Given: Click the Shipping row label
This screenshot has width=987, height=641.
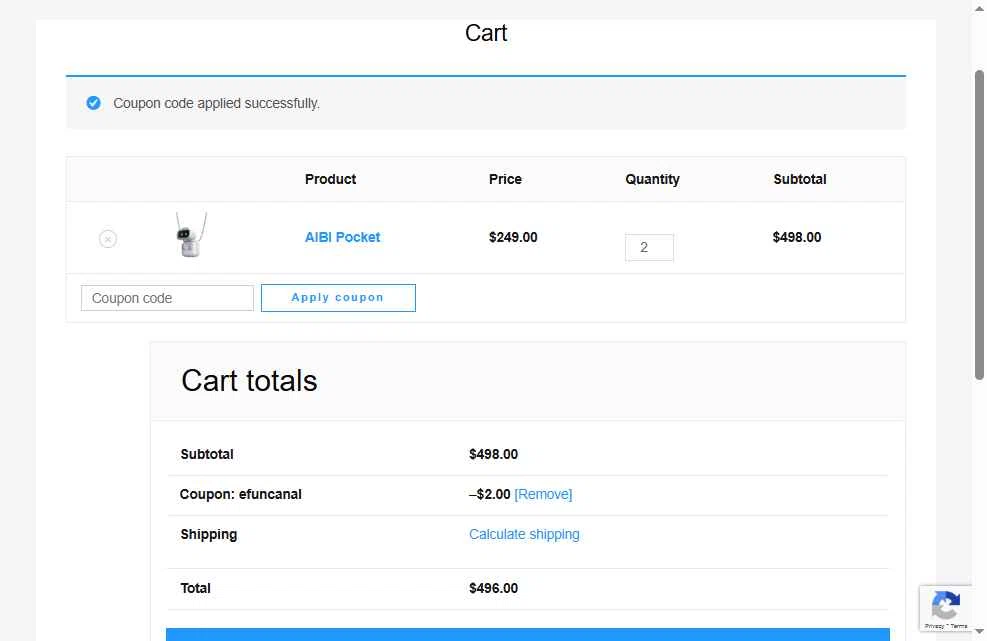Looking at the screenshot, I should tap(209, 535).
